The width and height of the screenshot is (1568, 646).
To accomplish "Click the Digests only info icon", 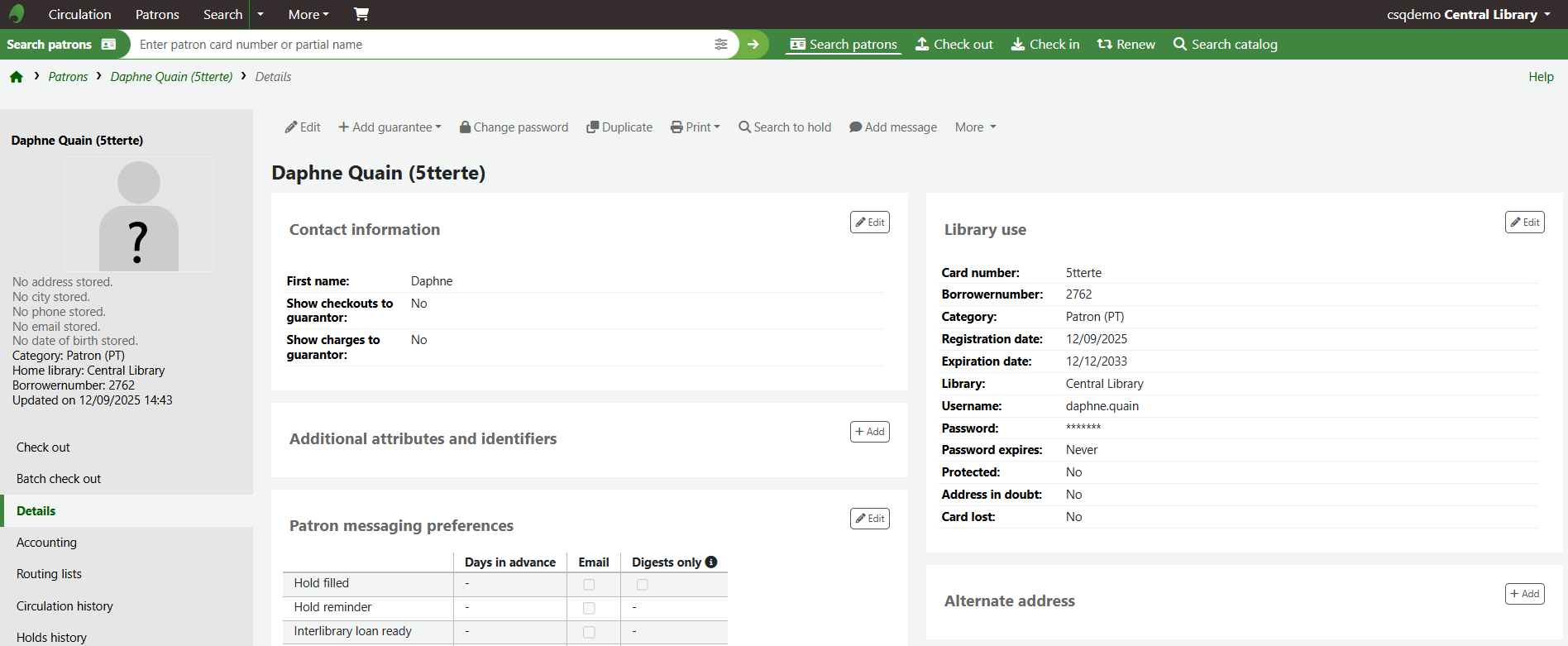I will pyautogui.click(x=711, y=562).
